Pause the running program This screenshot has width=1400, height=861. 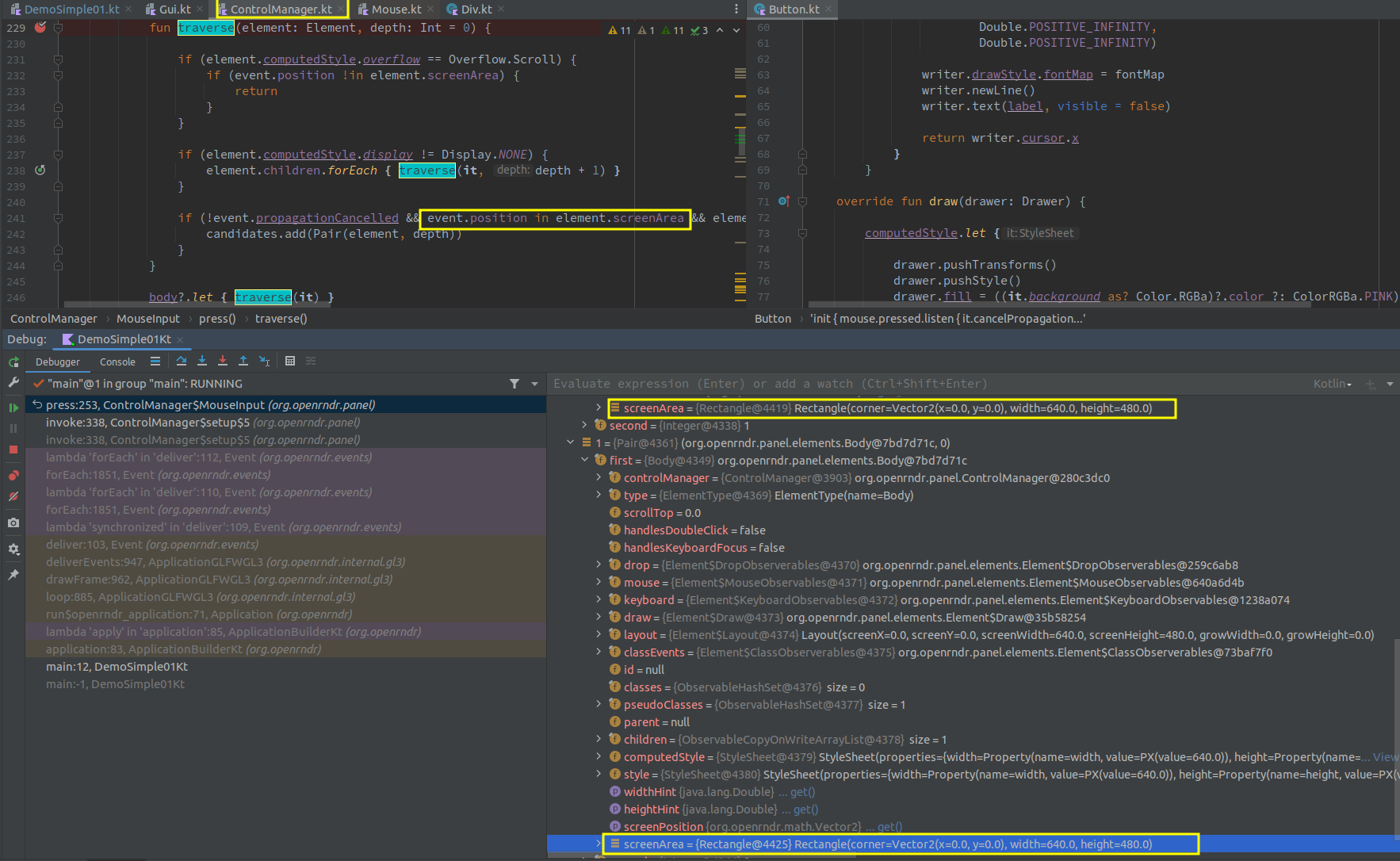pyautogui.click(x=13, y=428)
